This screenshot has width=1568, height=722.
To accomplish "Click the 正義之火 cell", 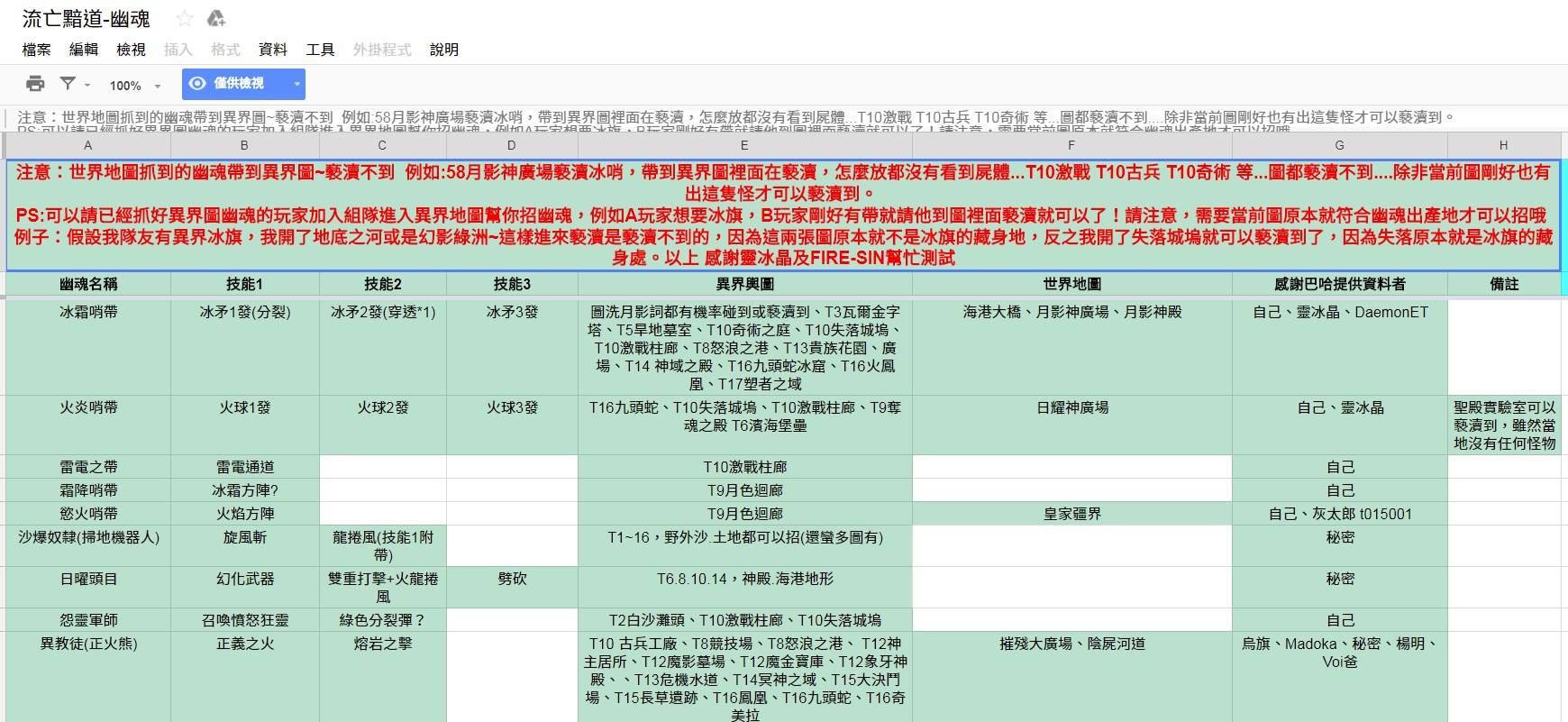I will (x=245, y=676).
